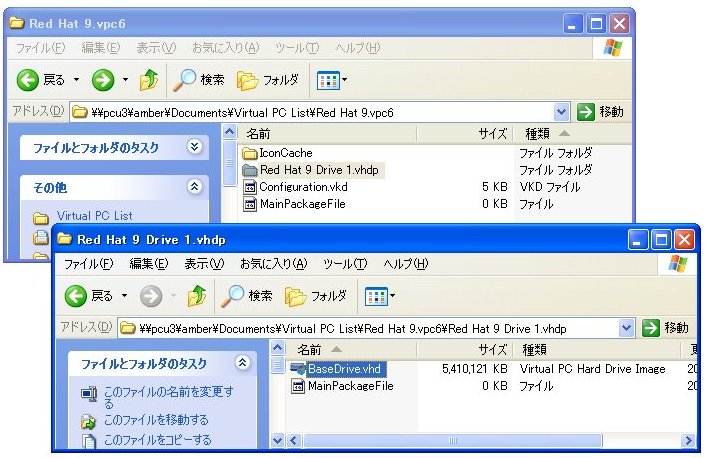Sort by 種類 column in Red Hat 9.vpc6 window
Viewport: 706px width, 458px height.
[x=572, y=134]
